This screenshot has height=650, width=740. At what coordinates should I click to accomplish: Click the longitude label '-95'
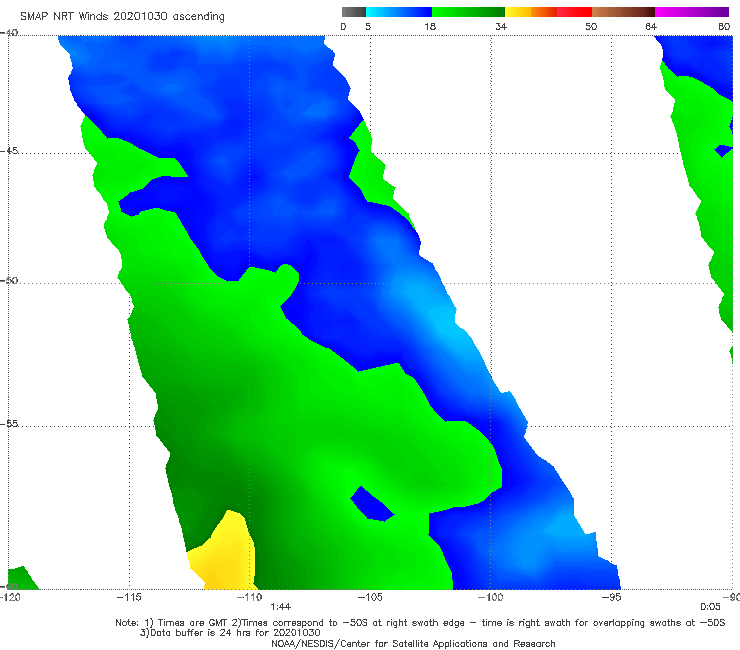(x=611, y=597)
